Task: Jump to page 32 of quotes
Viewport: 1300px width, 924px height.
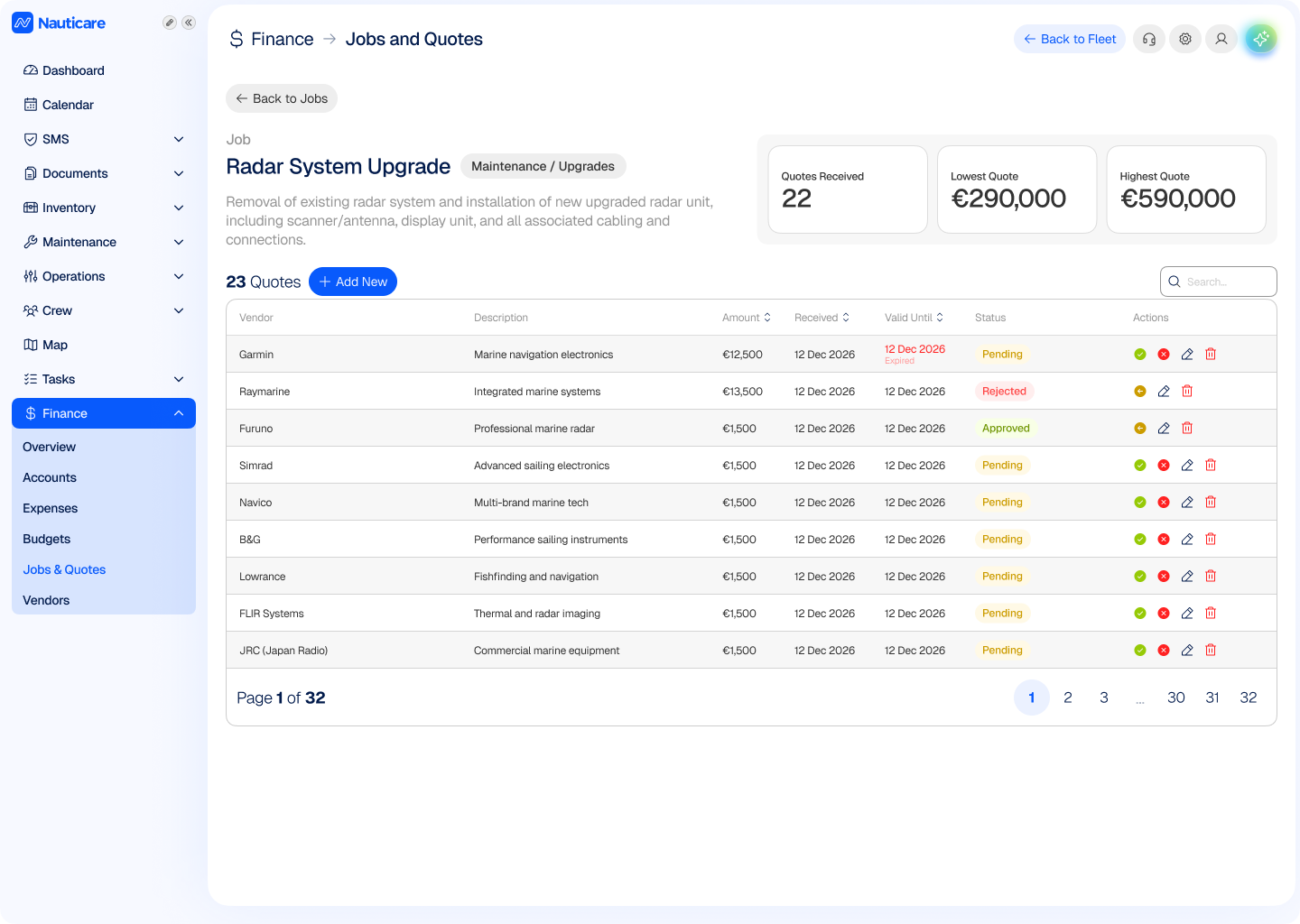Action: (1249, 698)
